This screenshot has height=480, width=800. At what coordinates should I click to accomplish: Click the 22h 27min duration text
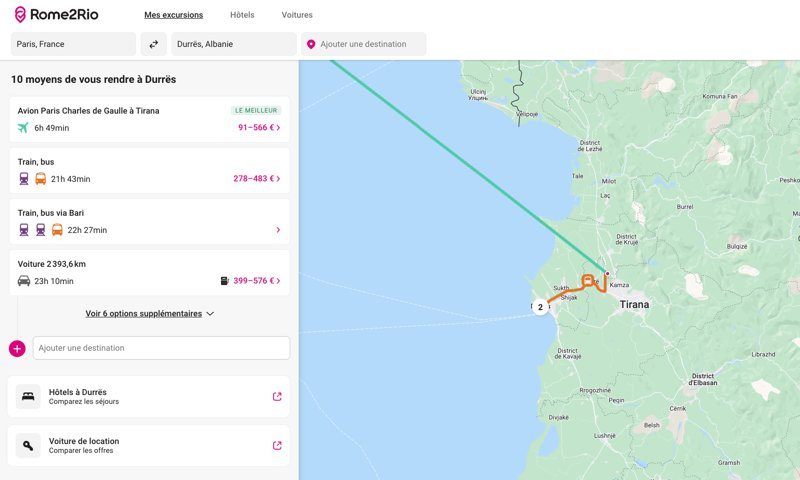click(x=87, y=230)
